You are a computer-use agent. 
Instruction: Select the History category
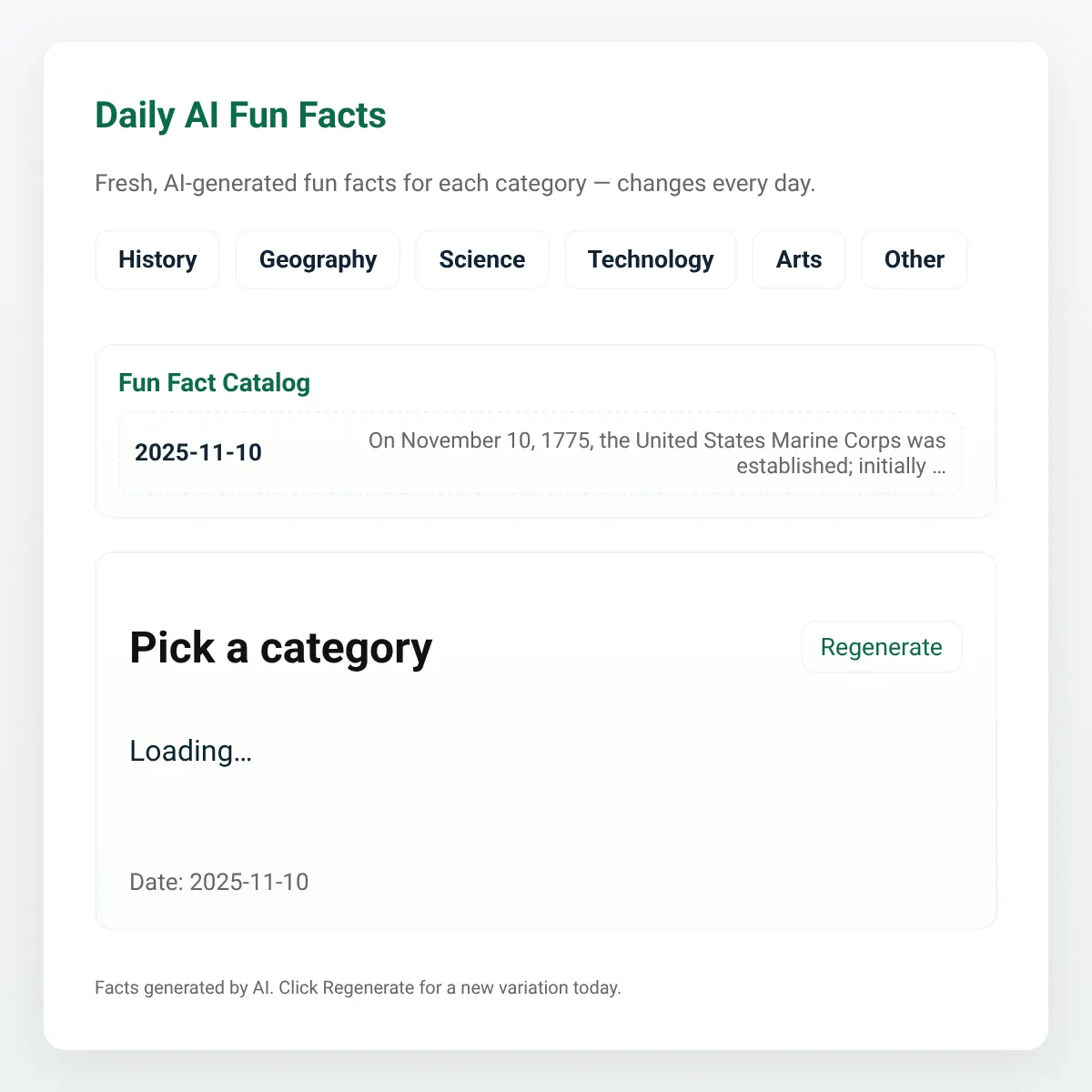pos(157,259)
